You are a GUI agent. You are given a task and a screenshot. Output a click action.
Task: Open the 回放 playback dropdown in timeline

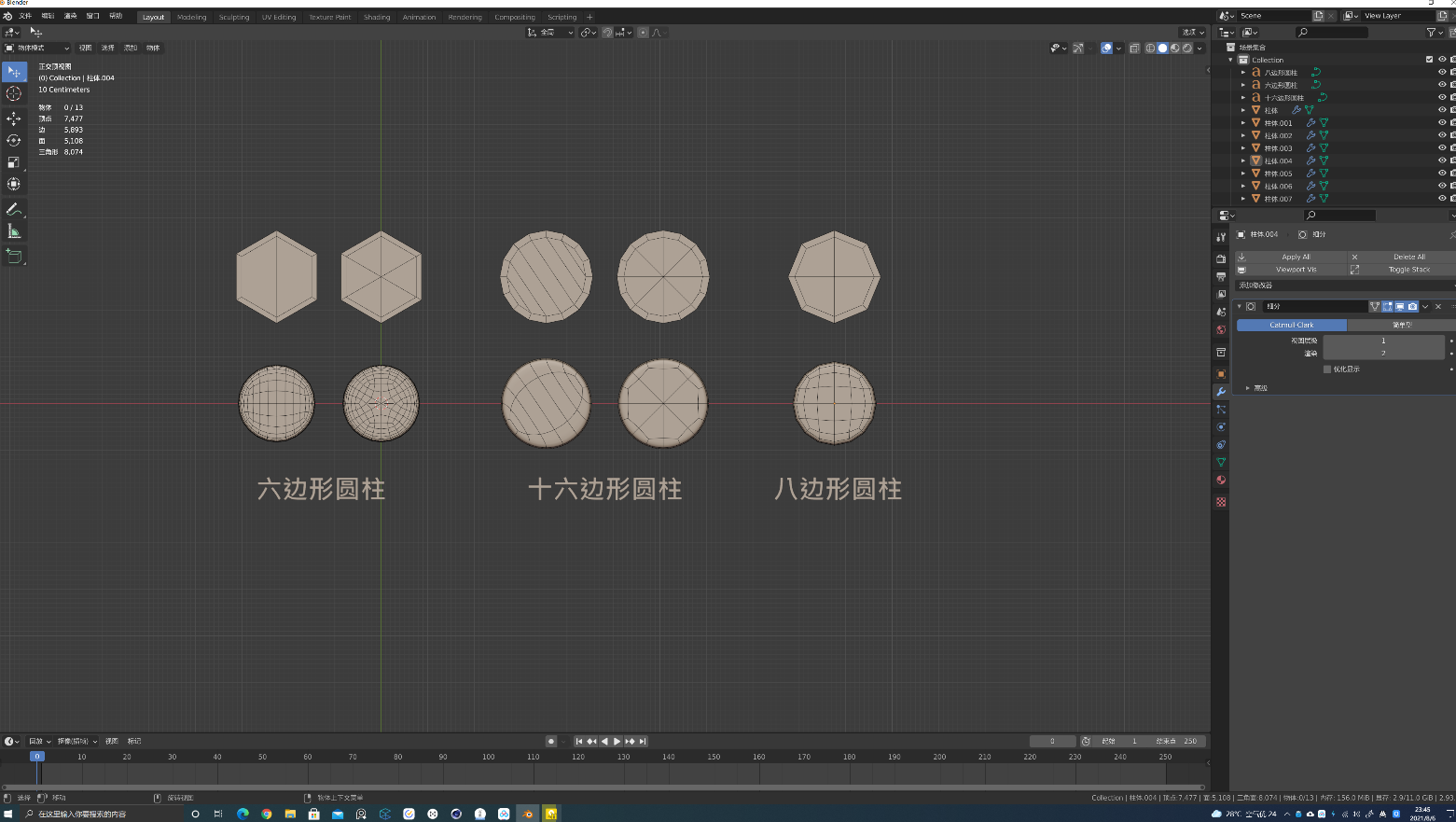(39, 742)
